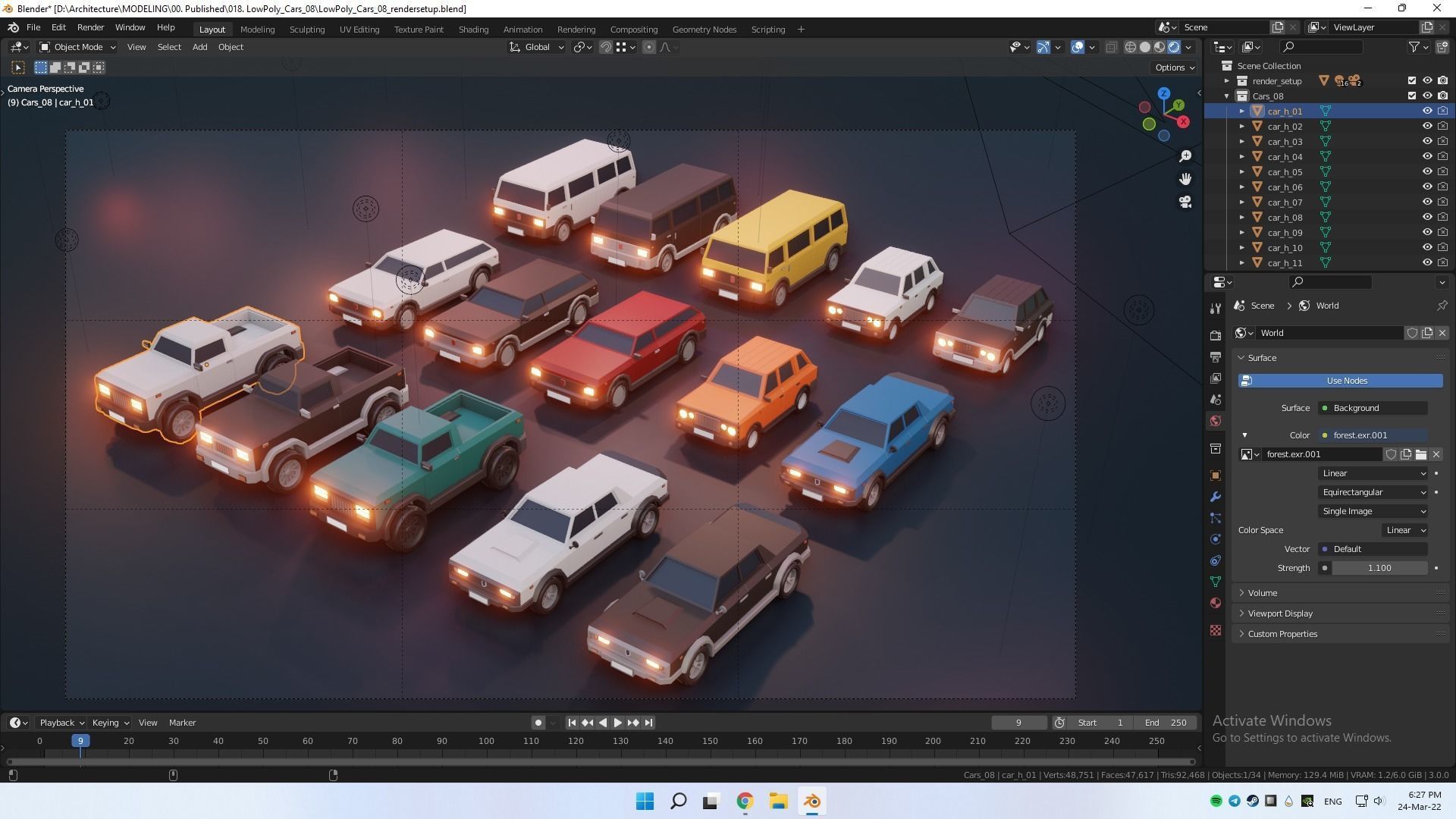
Task: Open the Texture properties tab
Action: [1216, 630]
